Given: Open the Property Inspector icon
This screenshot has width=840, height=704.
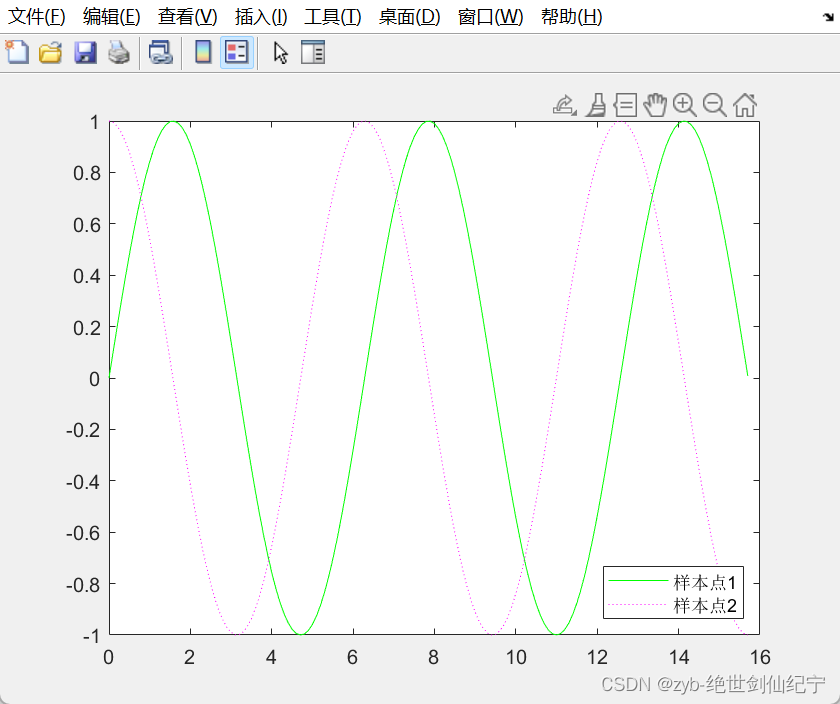Looking at the screenshot, I should pyautogui.click(x=313, y=53).
